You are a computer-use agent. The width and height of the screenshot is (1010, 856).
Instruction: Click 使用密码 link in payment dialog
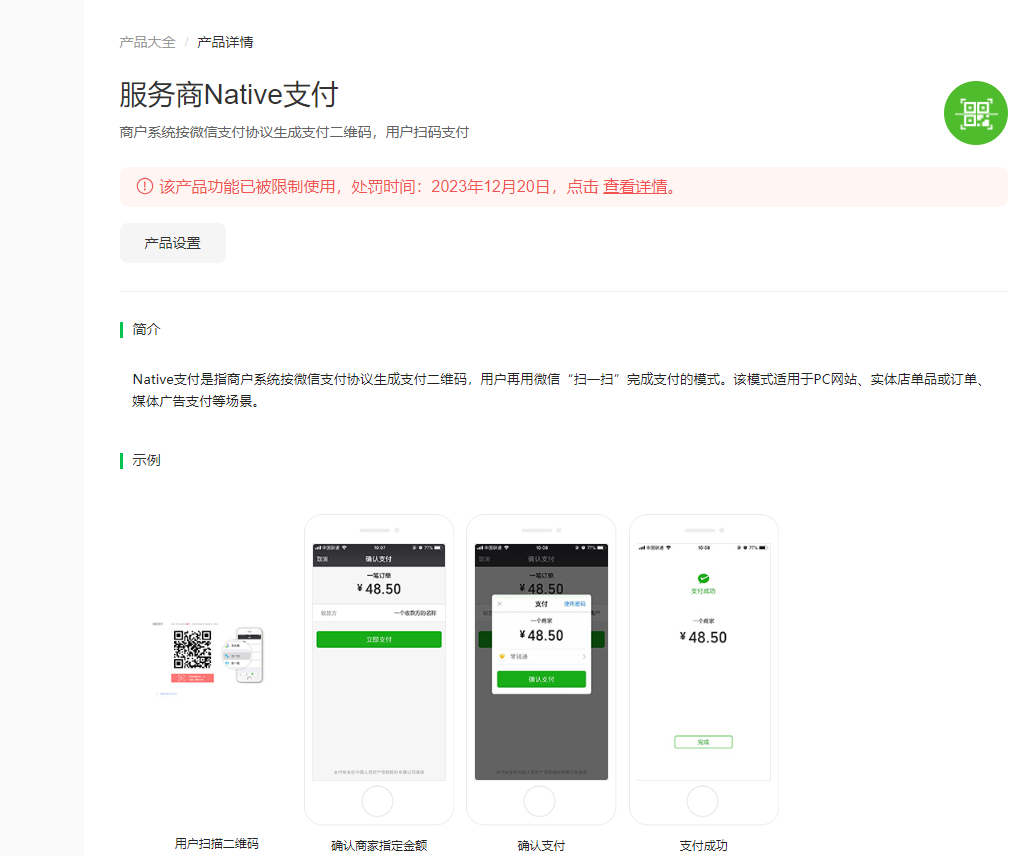pos(575,604)
